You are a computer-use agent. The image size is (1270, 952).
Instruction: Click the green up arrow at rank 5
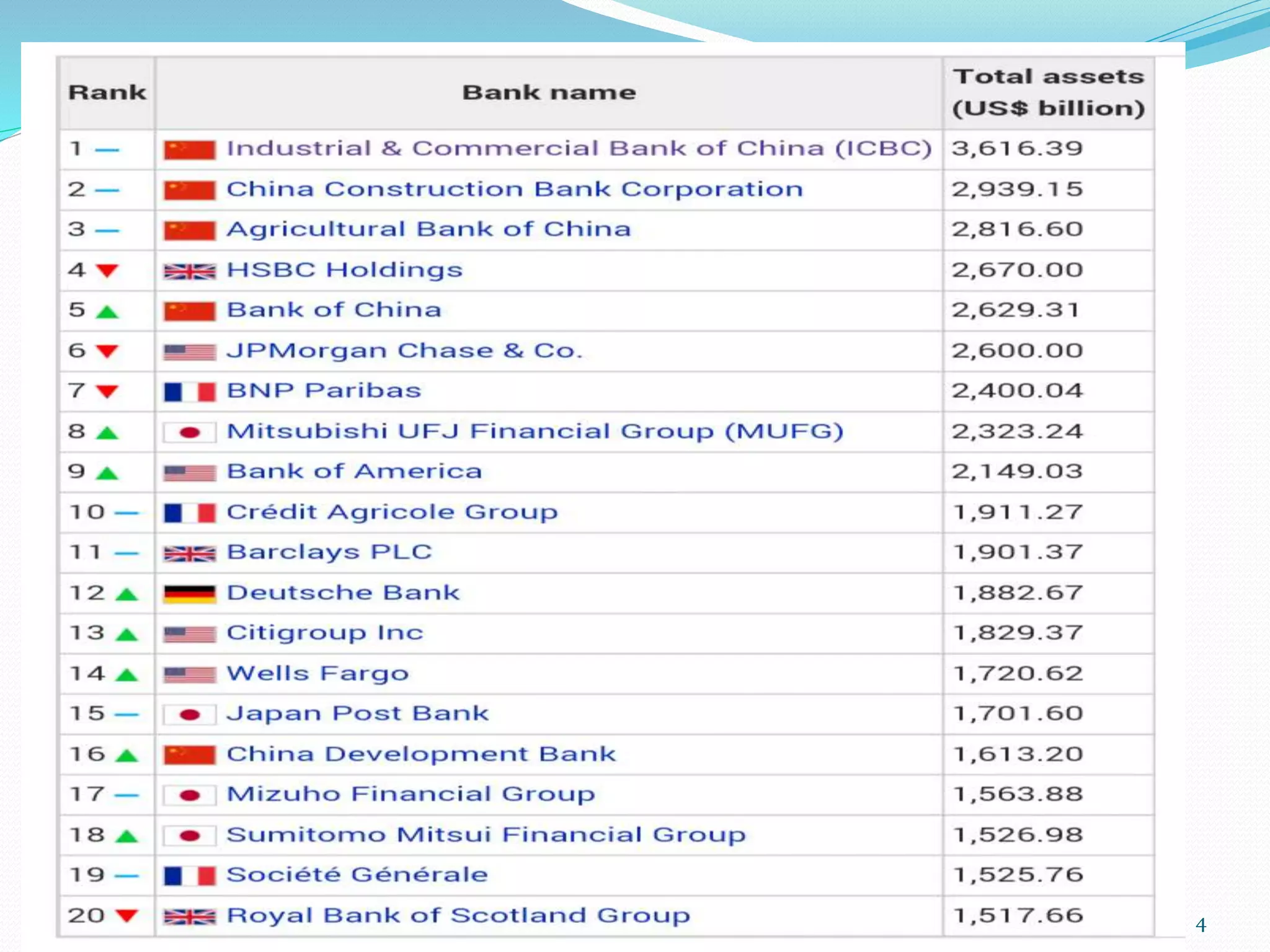(107, 312)
